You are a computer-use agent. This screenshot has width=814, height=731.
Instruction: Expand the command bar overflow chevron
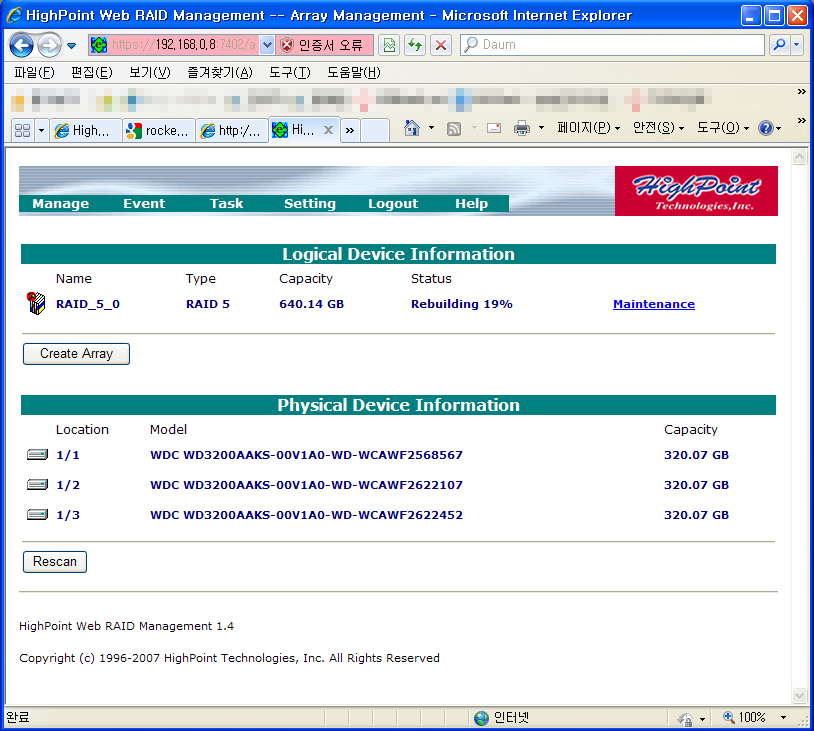(x=802, y=120)
